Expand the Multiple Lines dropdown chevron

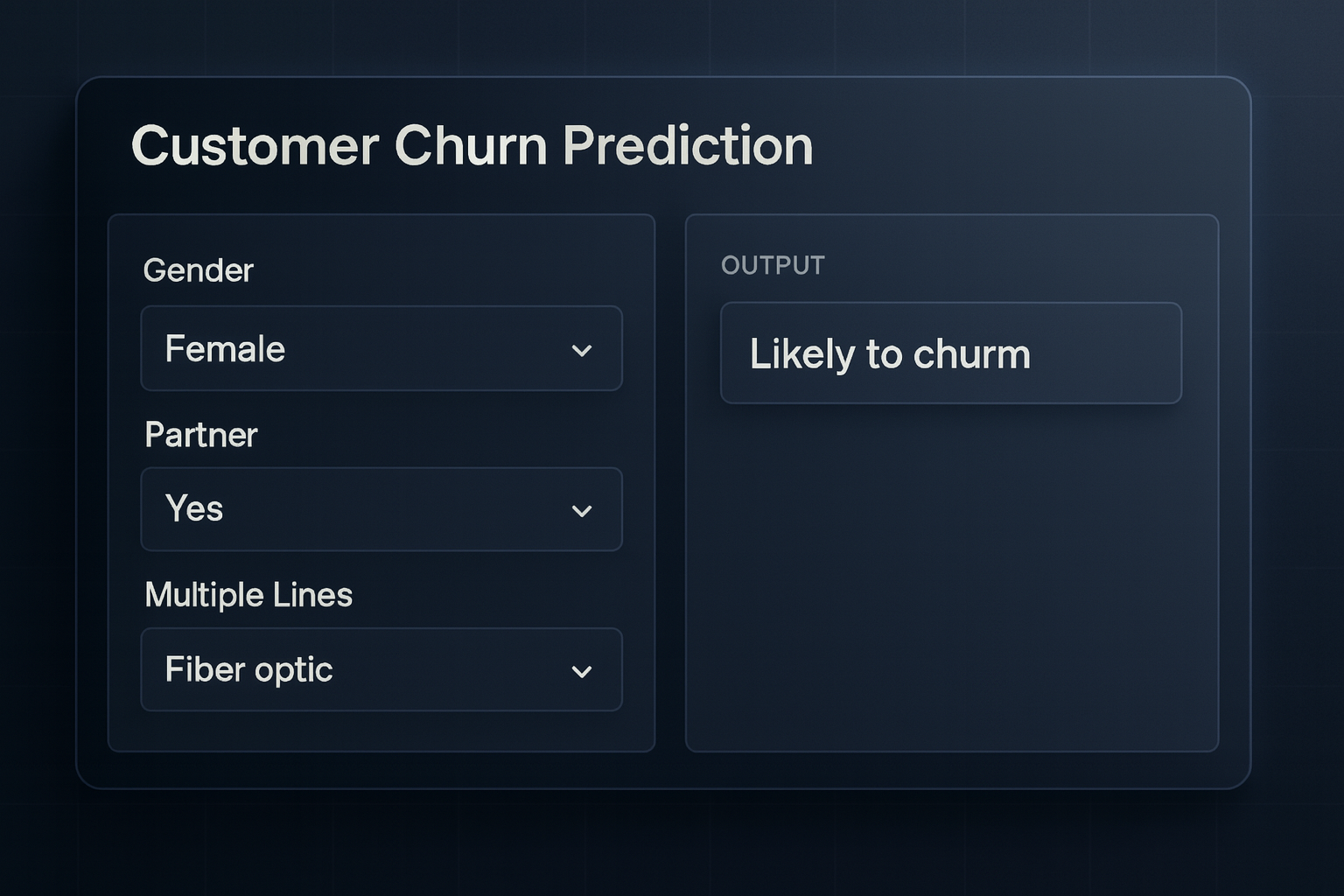[x=584, y=671]
